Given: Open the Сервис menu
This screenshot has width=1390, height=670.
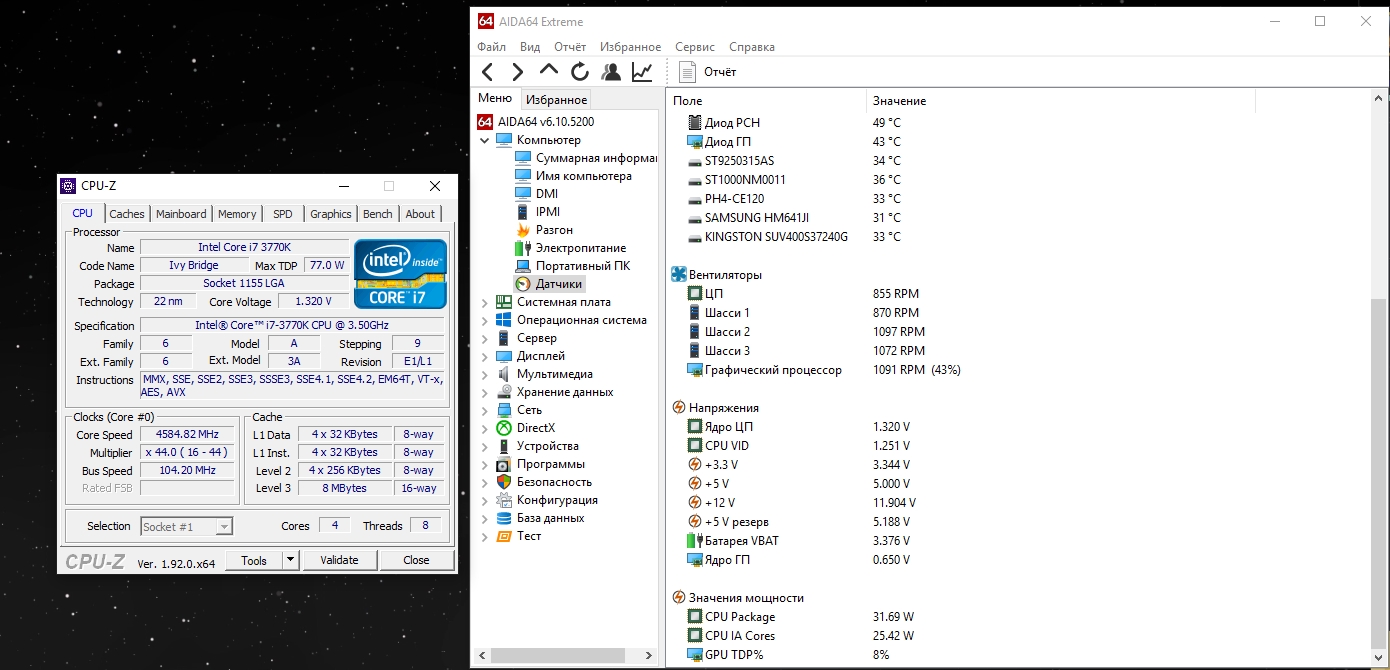Looking at the screenshot, I should 695,47.
